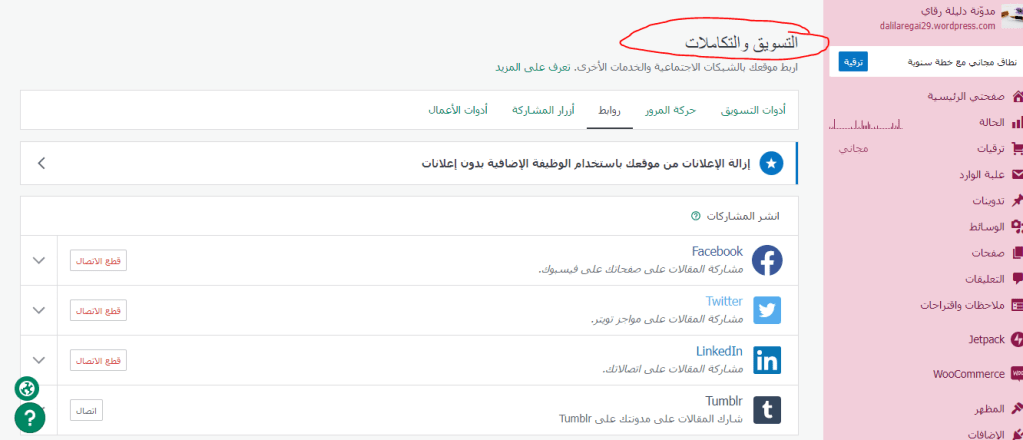Click the Tumblr logo icon
Screen dimensions: 1023x440
767,410
